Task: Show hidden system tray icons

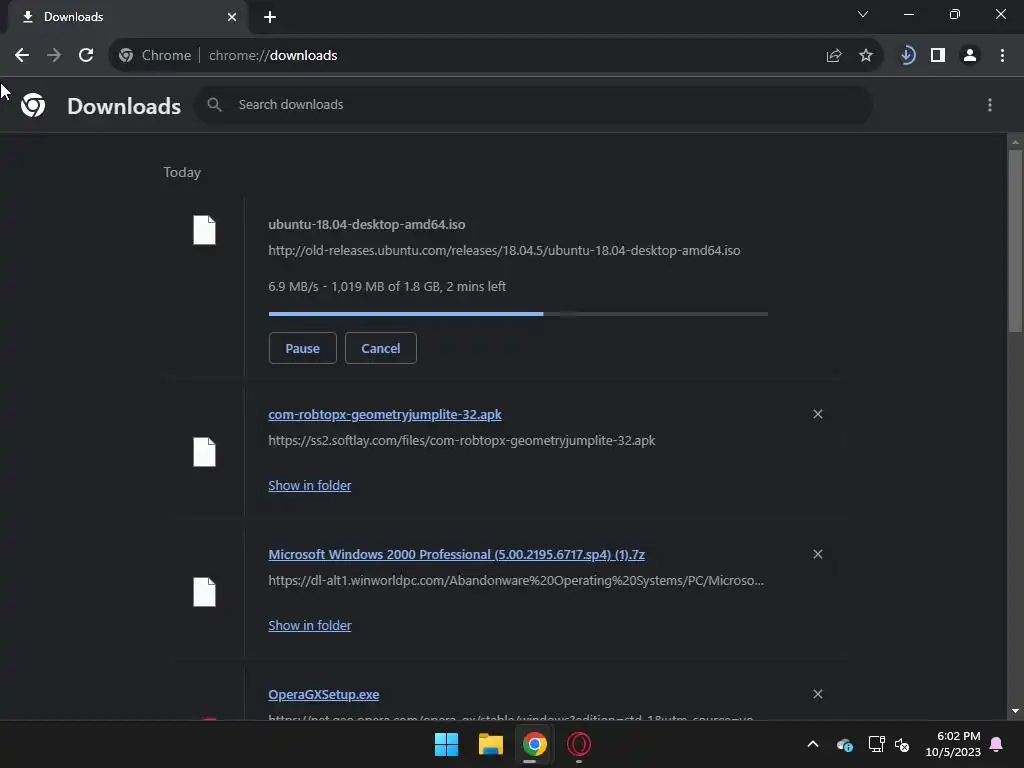Action: (x=812, y=744)
